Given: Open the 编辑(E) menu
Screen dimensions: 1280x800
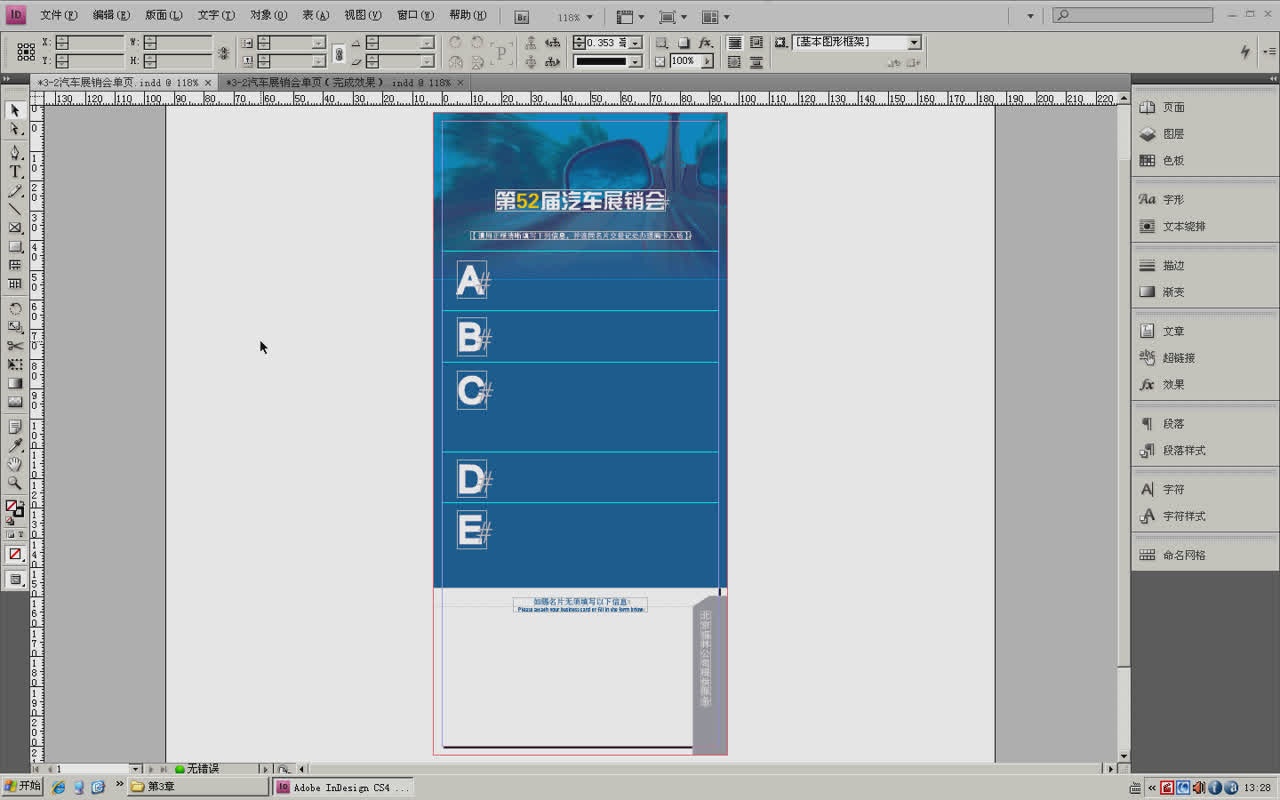Looking at the screenshot, I should (x=111, y=16).
